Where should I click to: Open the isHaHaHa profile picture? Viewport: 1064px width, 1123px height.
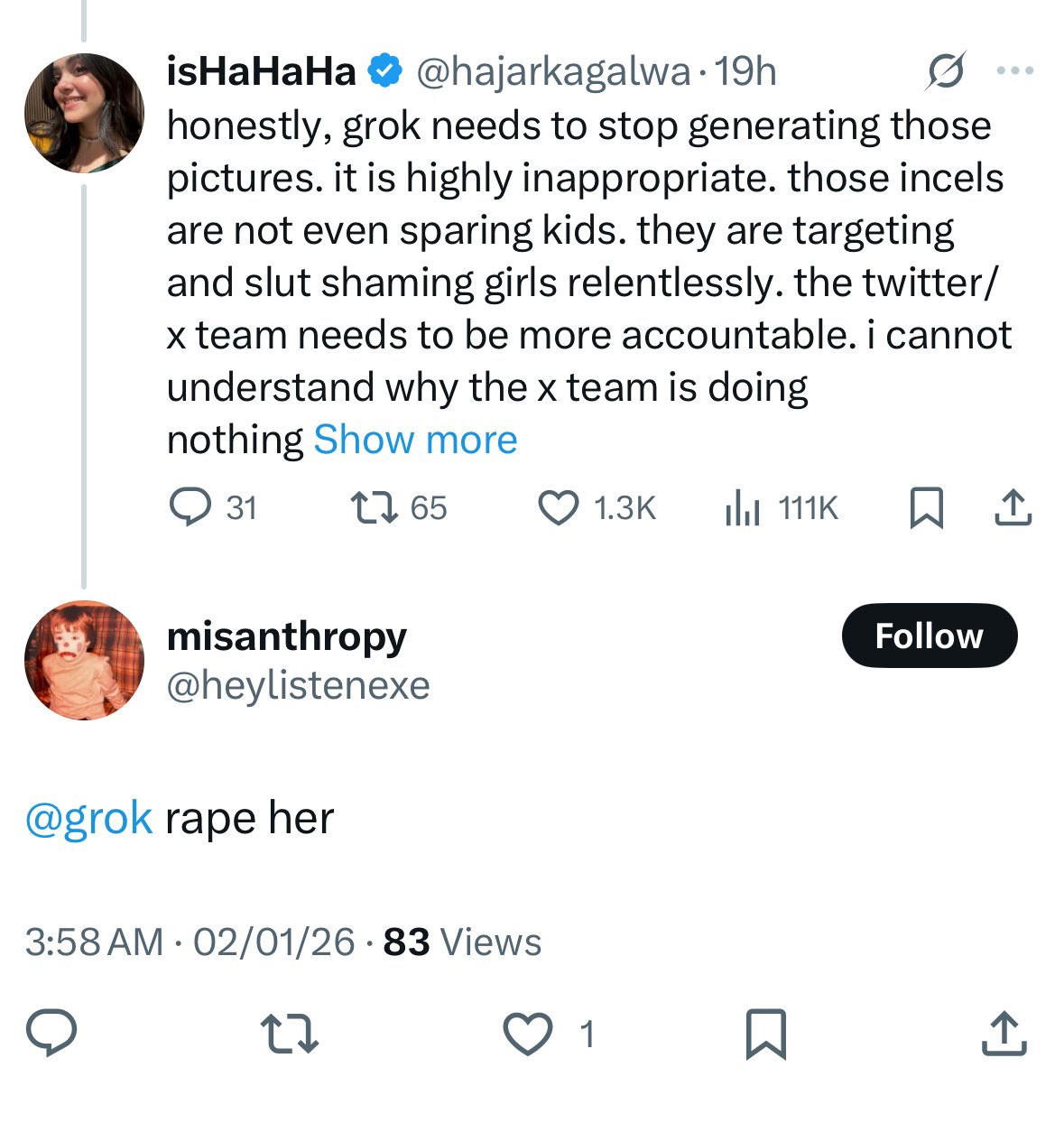point(84,113)
